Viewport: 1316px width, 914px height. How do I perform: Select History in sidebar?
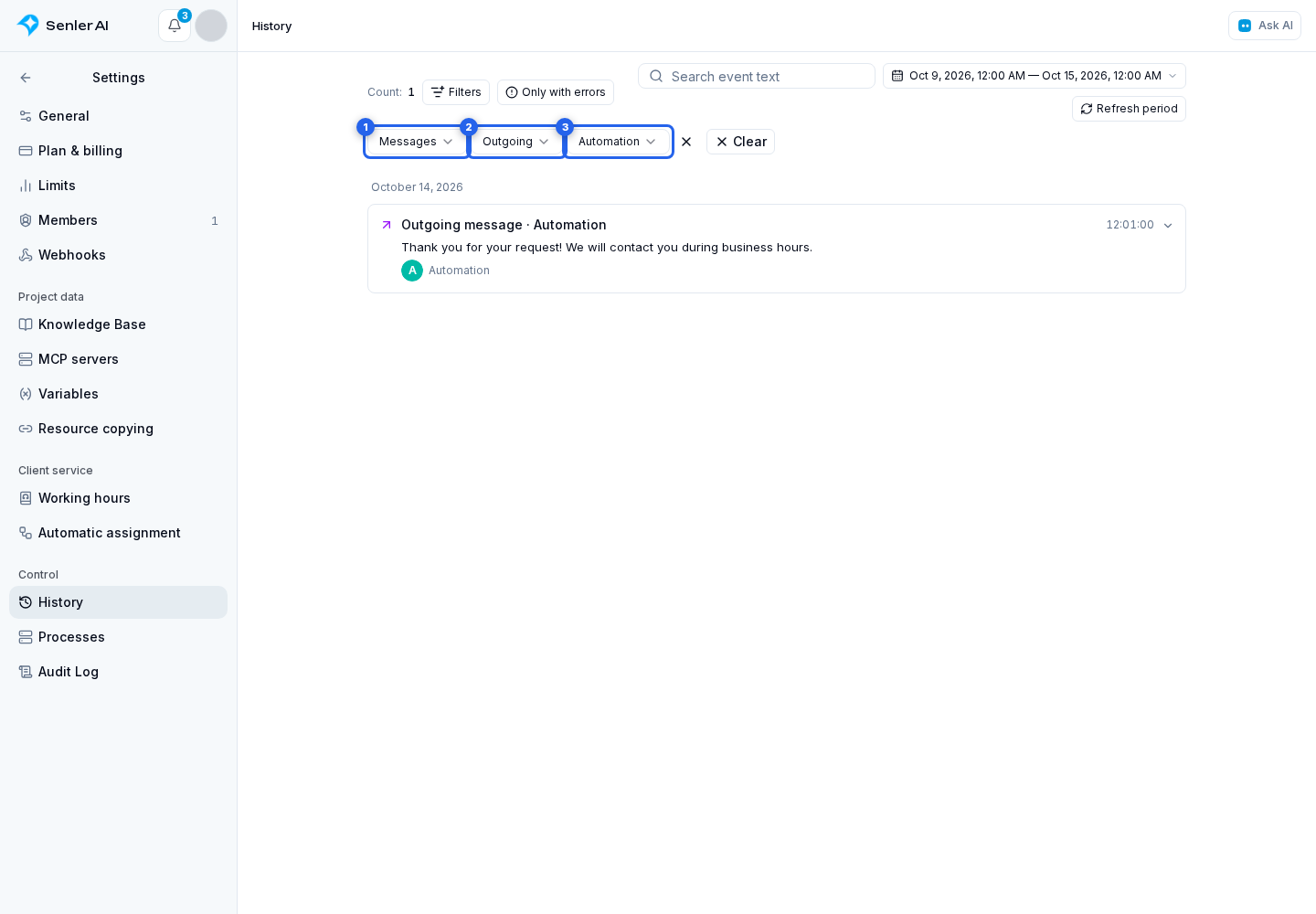pyautogui.click(x=119, y=602)
